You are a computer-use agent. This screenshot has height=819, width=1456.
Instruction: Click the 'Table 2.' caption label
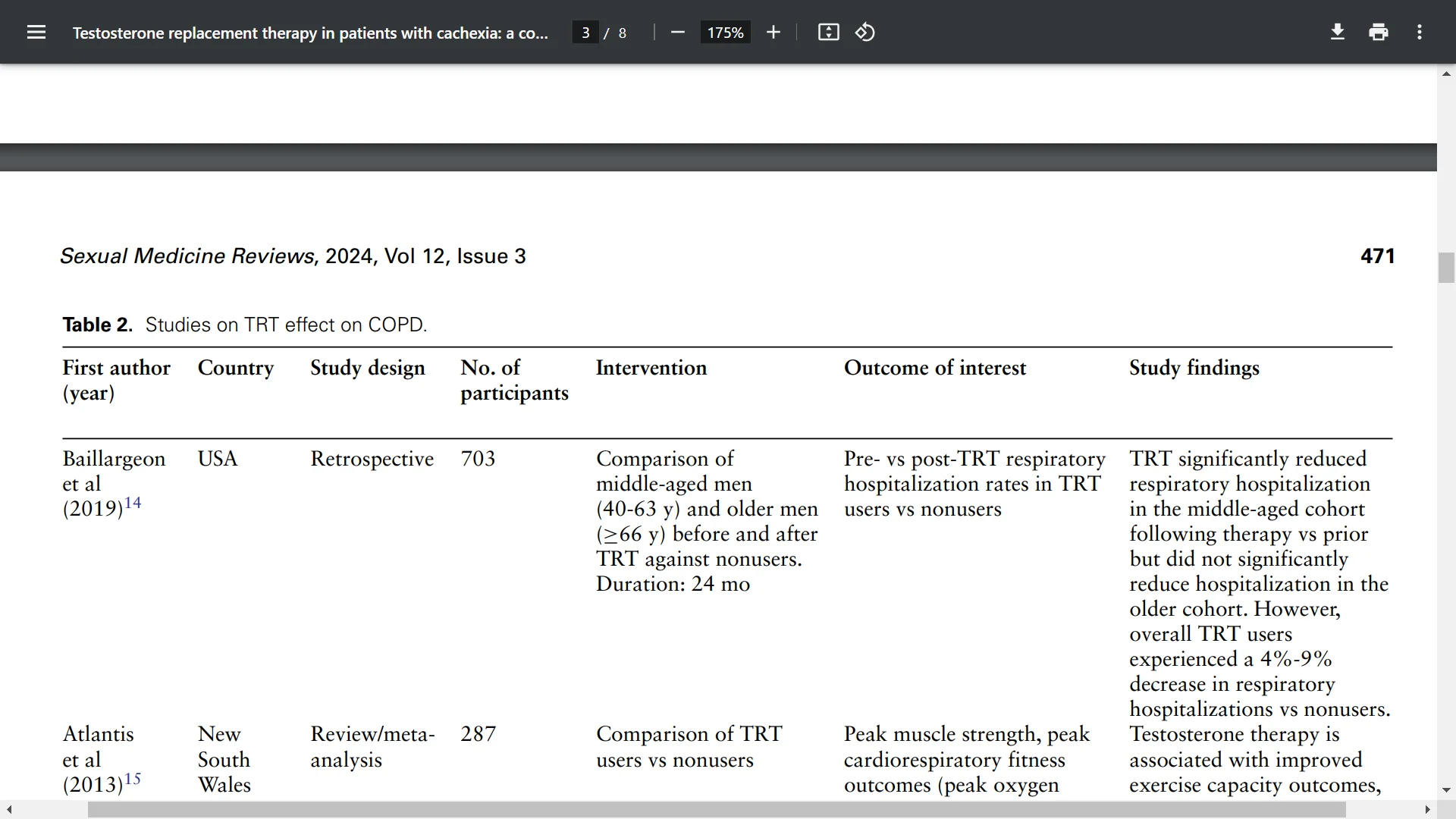point(98,325)
